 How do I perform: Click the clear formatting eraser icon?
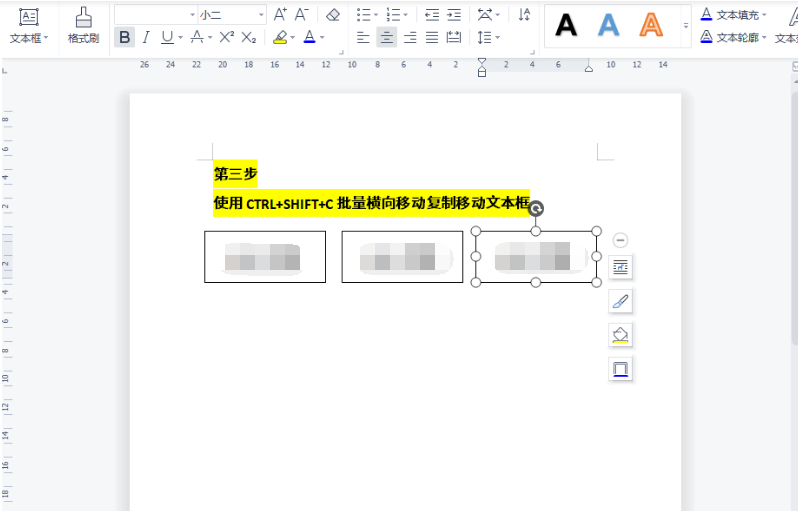tap(333, 14)
